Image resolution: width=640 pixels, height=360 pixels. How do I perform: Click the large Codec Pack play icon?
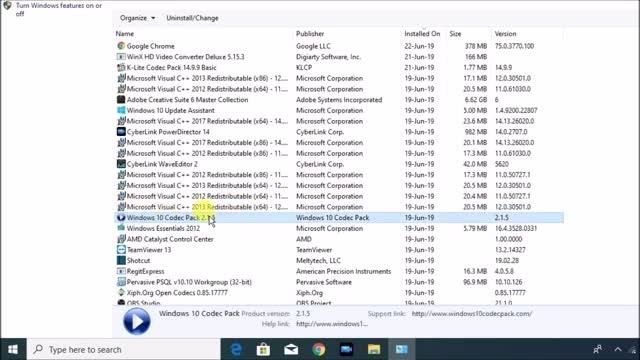tap(137, 321)
